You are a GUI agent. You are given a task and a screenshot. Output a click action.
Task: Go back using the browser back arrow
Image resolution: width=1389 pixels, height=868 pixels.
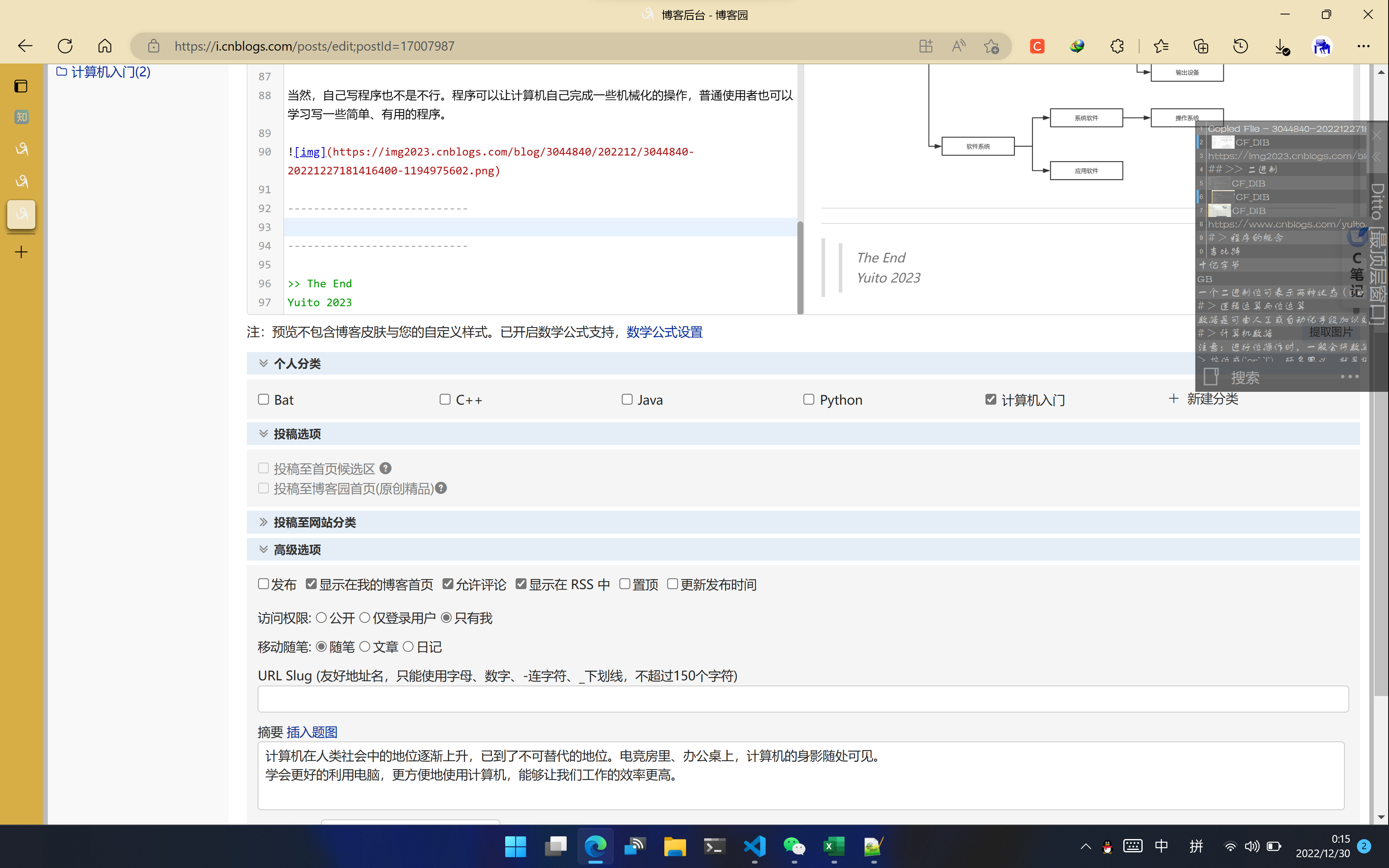pos(25,46)
